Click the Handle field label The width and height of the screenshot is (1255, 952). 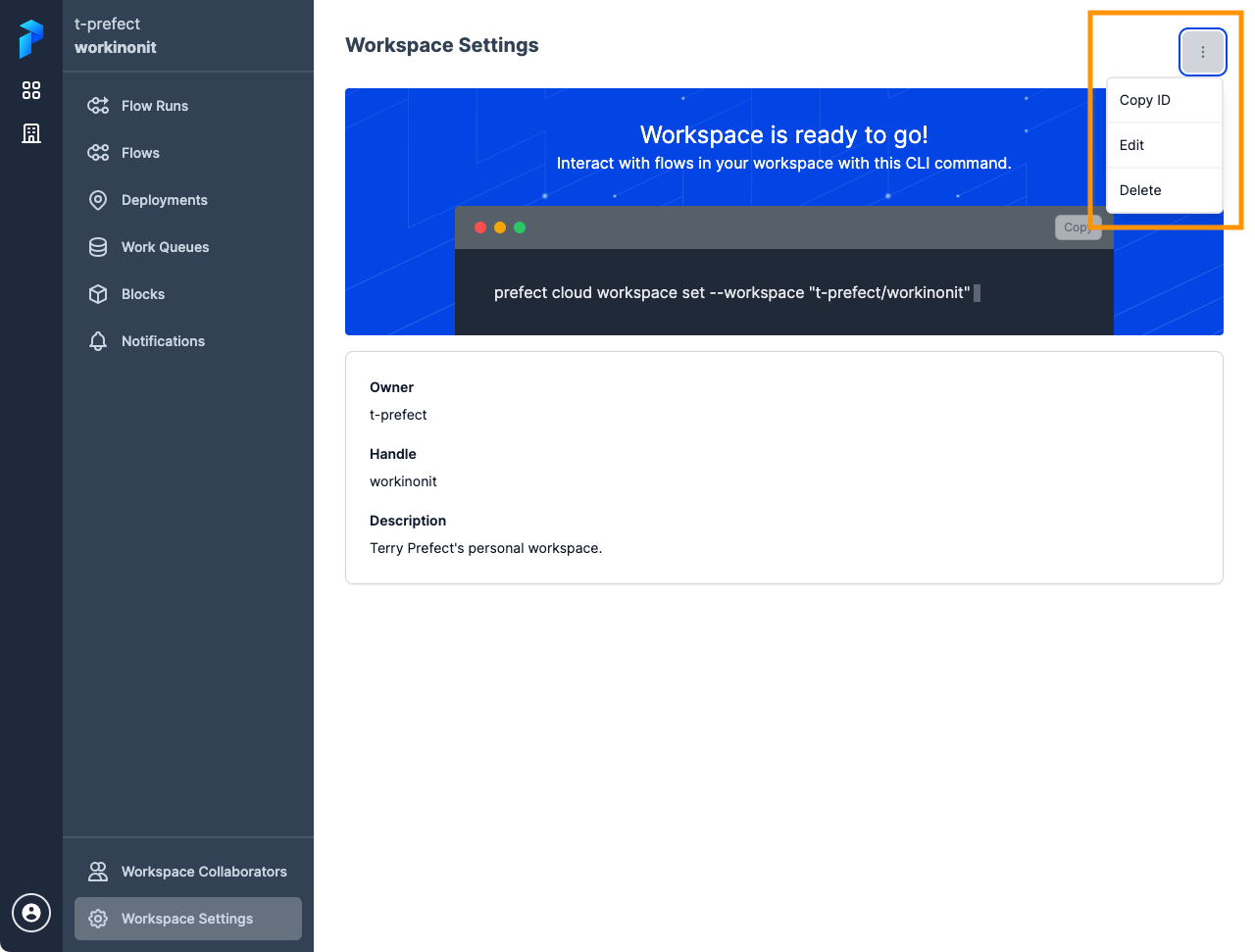pos(393,454)
